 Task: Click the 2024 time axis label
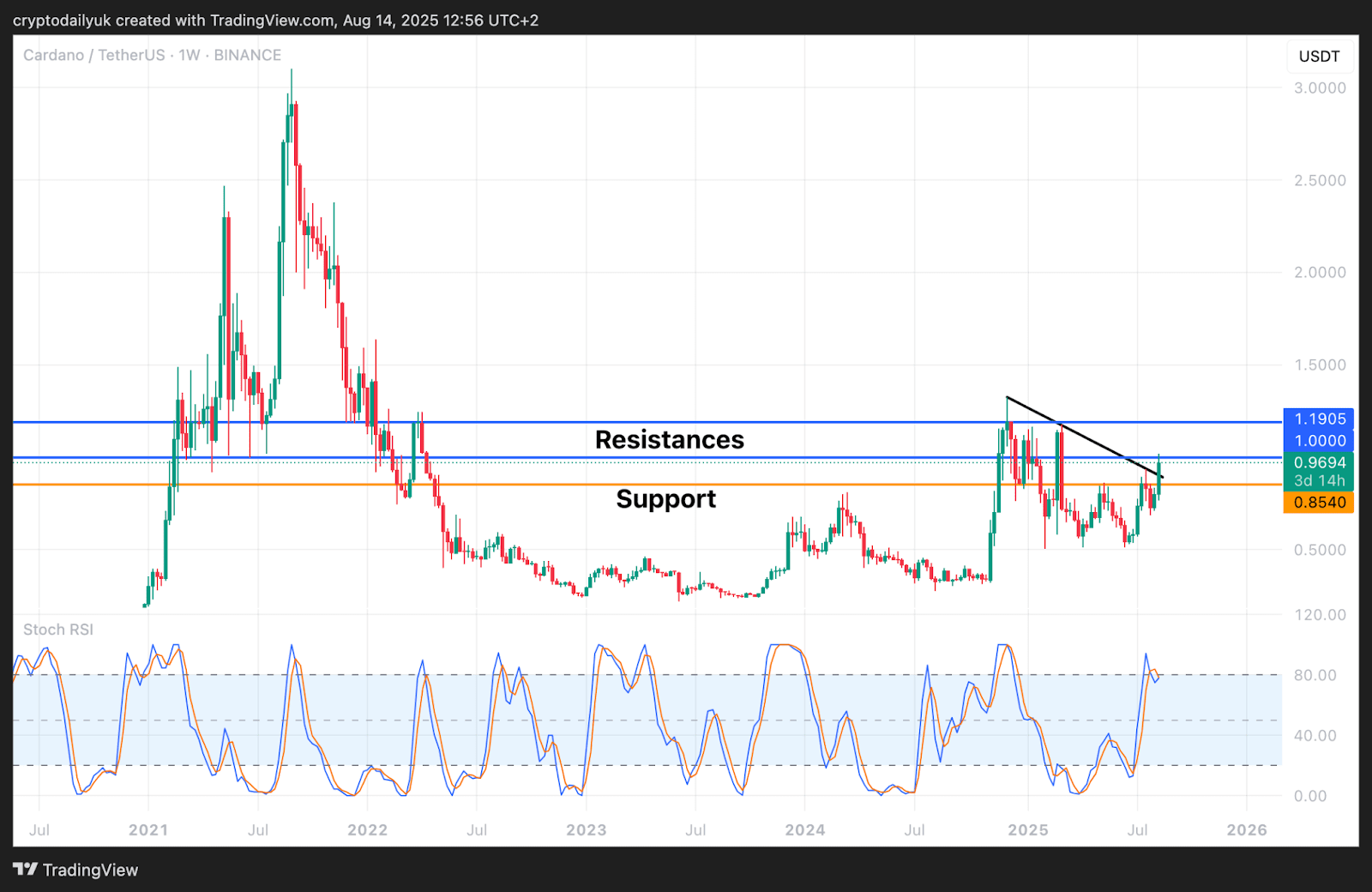pyautogui.click(x=805, y=830)
